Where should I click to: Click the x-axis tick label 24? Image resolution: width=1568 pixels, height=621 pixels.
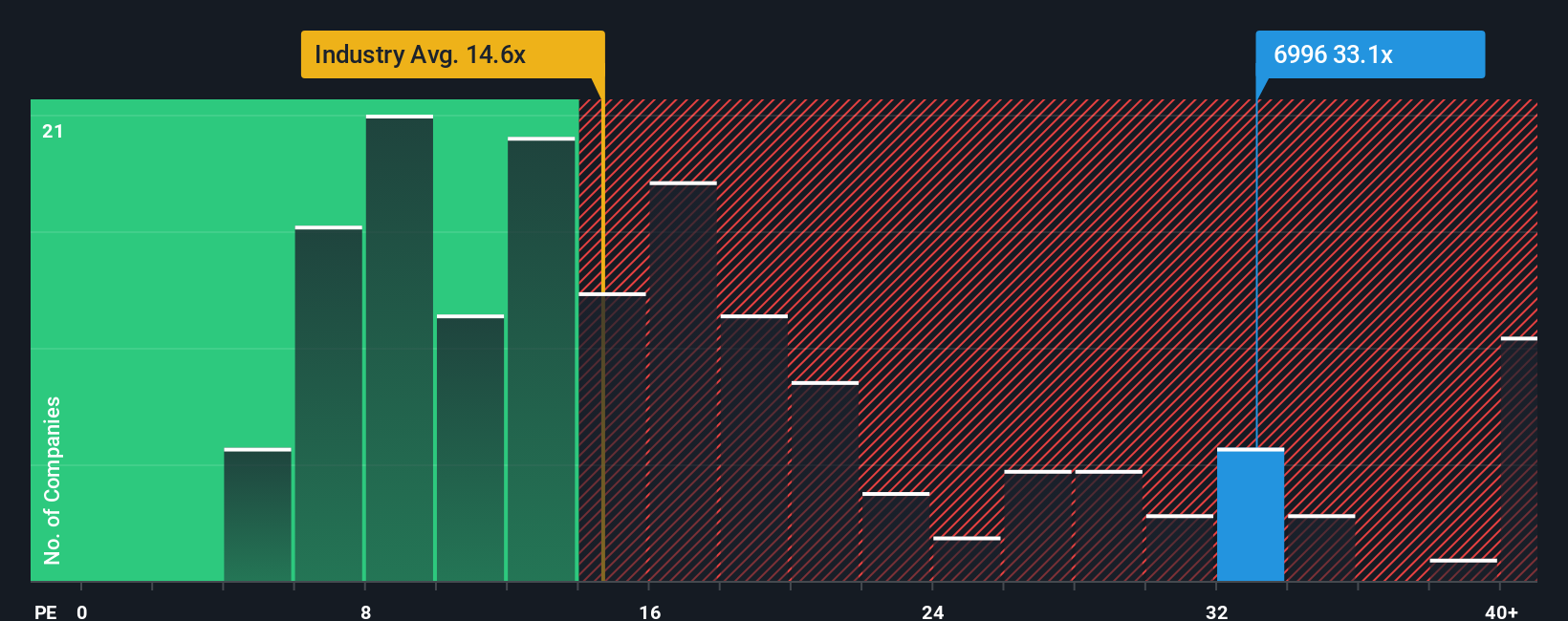click(x=933, y=611)
